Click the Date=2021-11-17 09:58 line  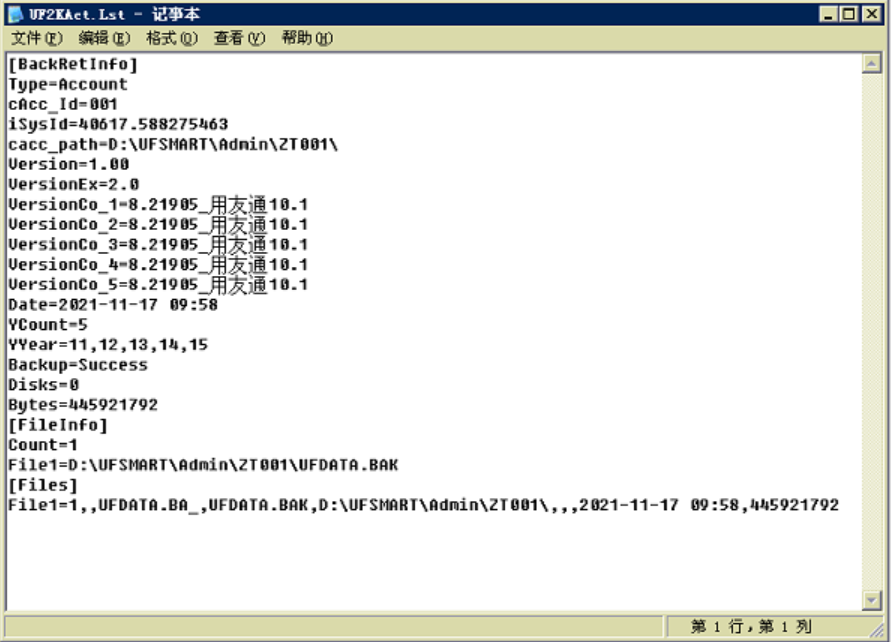(113, 305)
